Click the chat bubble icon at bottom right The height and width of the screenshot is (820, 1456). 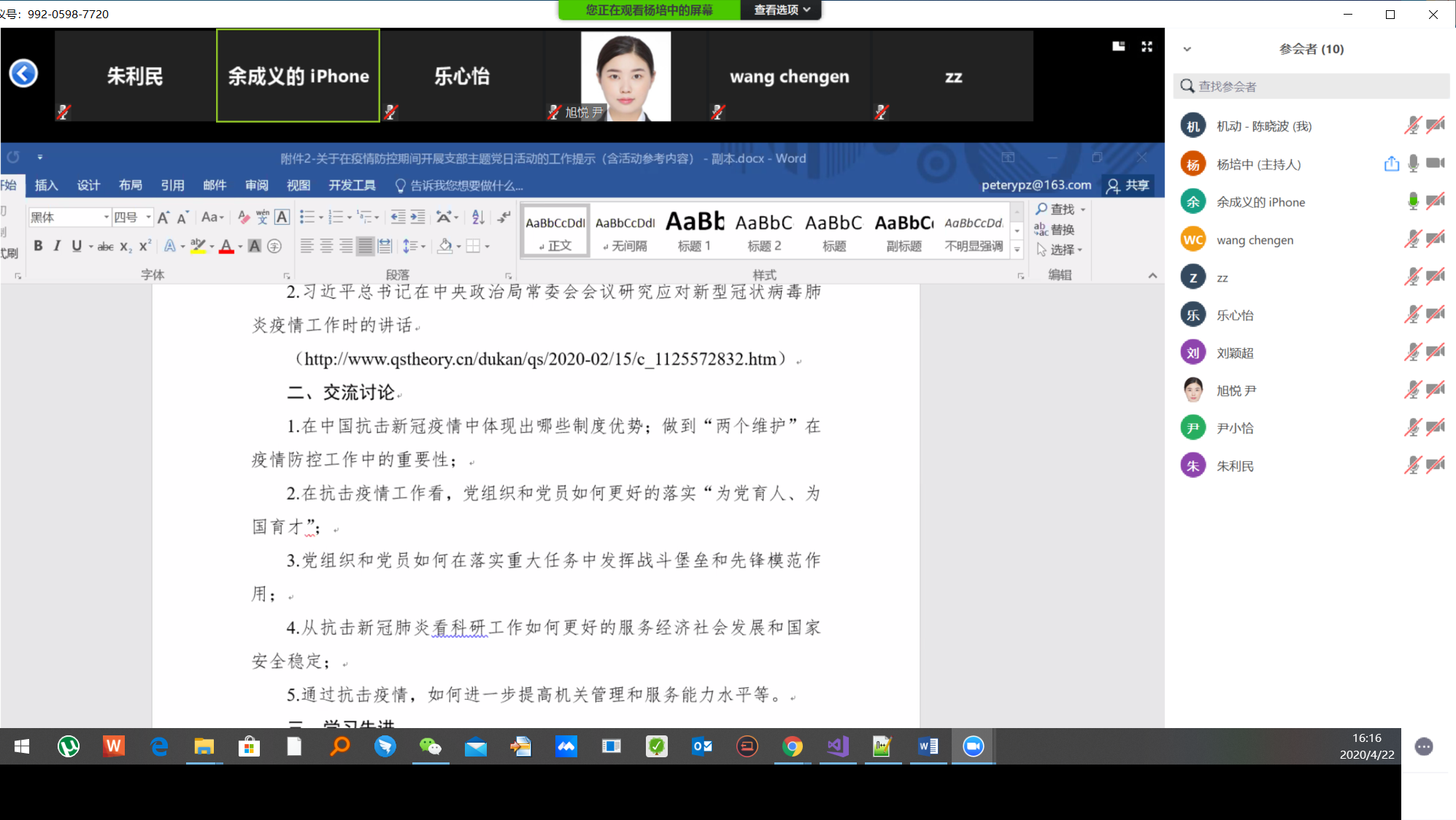click(x=1423, y=746)
